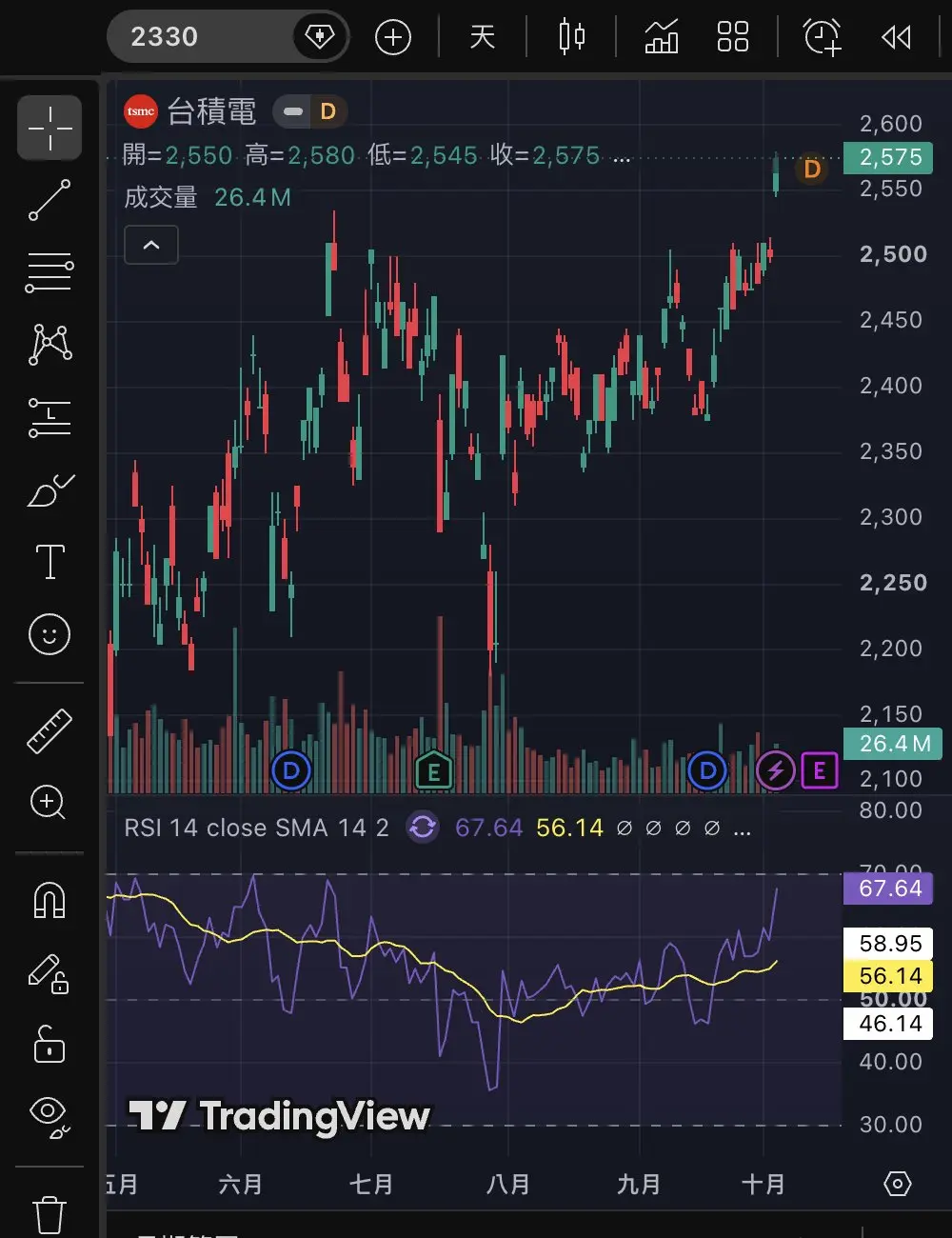Open the symbol search box showing 2330
The height and width of the screenshot is (1238, 952).
227,37
